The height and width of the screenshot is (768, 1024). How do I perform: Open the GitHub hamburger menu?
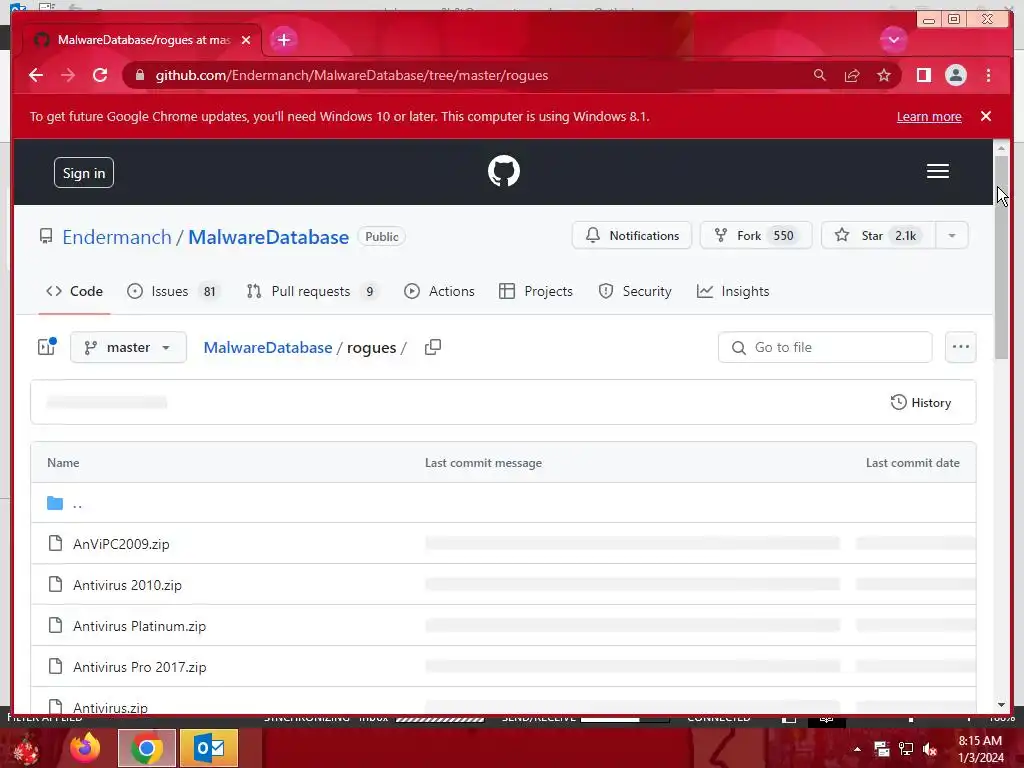point(937,171)
